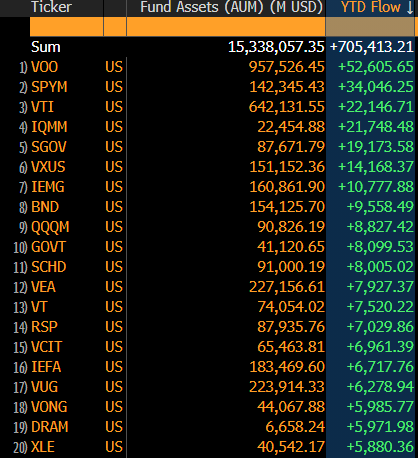The height and width of the screenshot is (458, 418).
Task: Open the VT ticker
Action: pyautogui.click(x=39, y=307)
